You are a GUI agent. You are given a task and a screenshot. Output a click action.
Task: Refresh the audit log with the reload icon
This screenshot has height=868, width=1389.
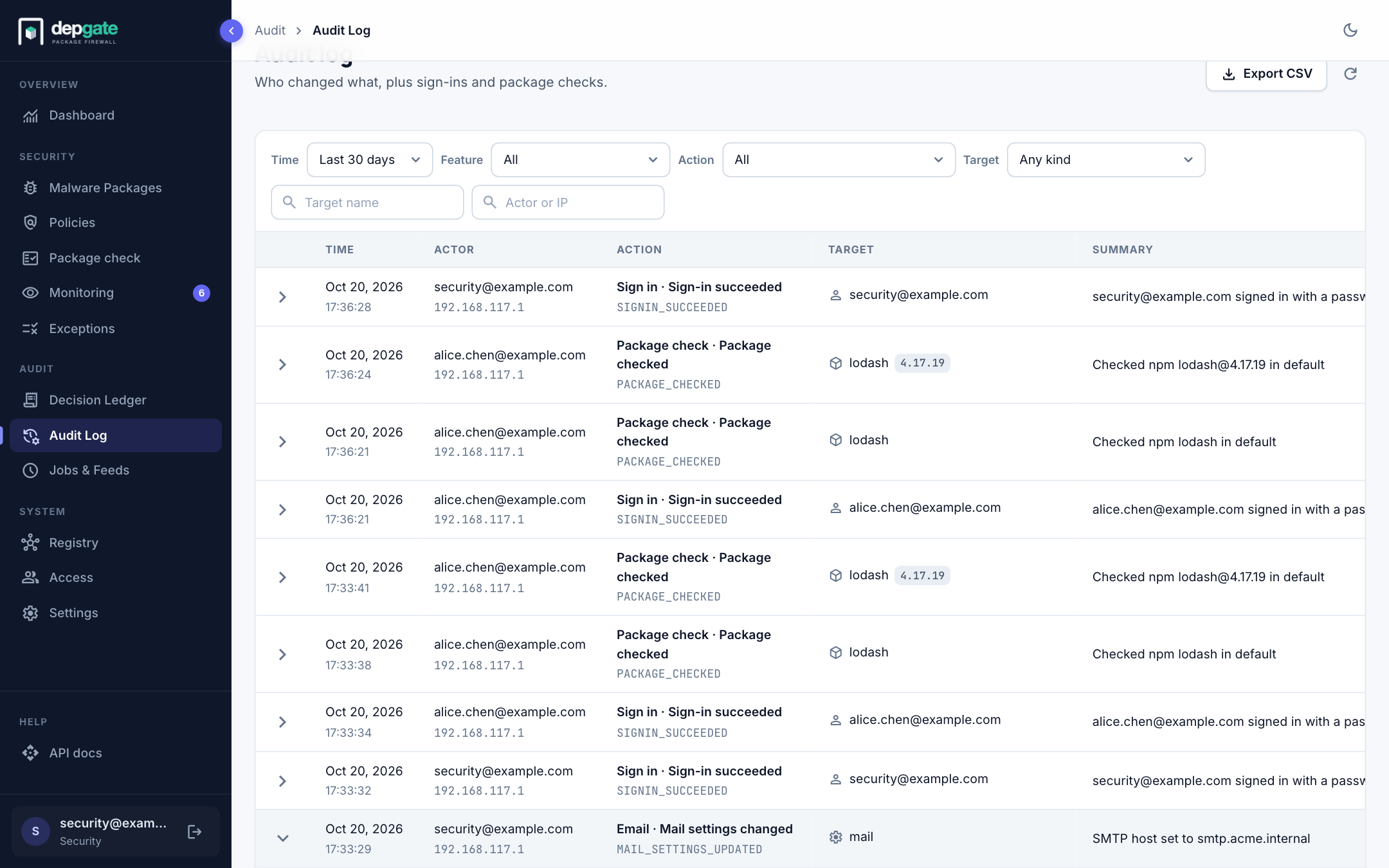point(1350,74)
